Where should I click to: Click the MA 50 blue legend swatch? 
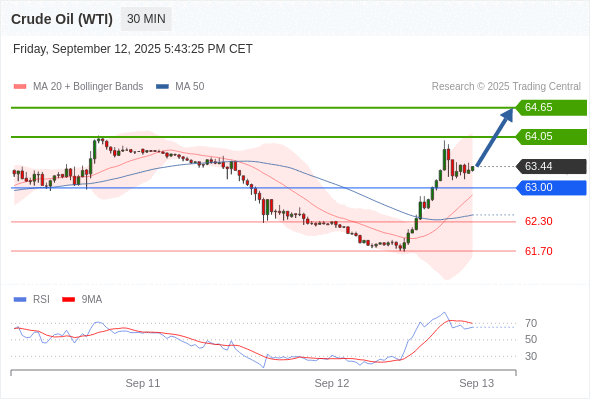[162, 87]
